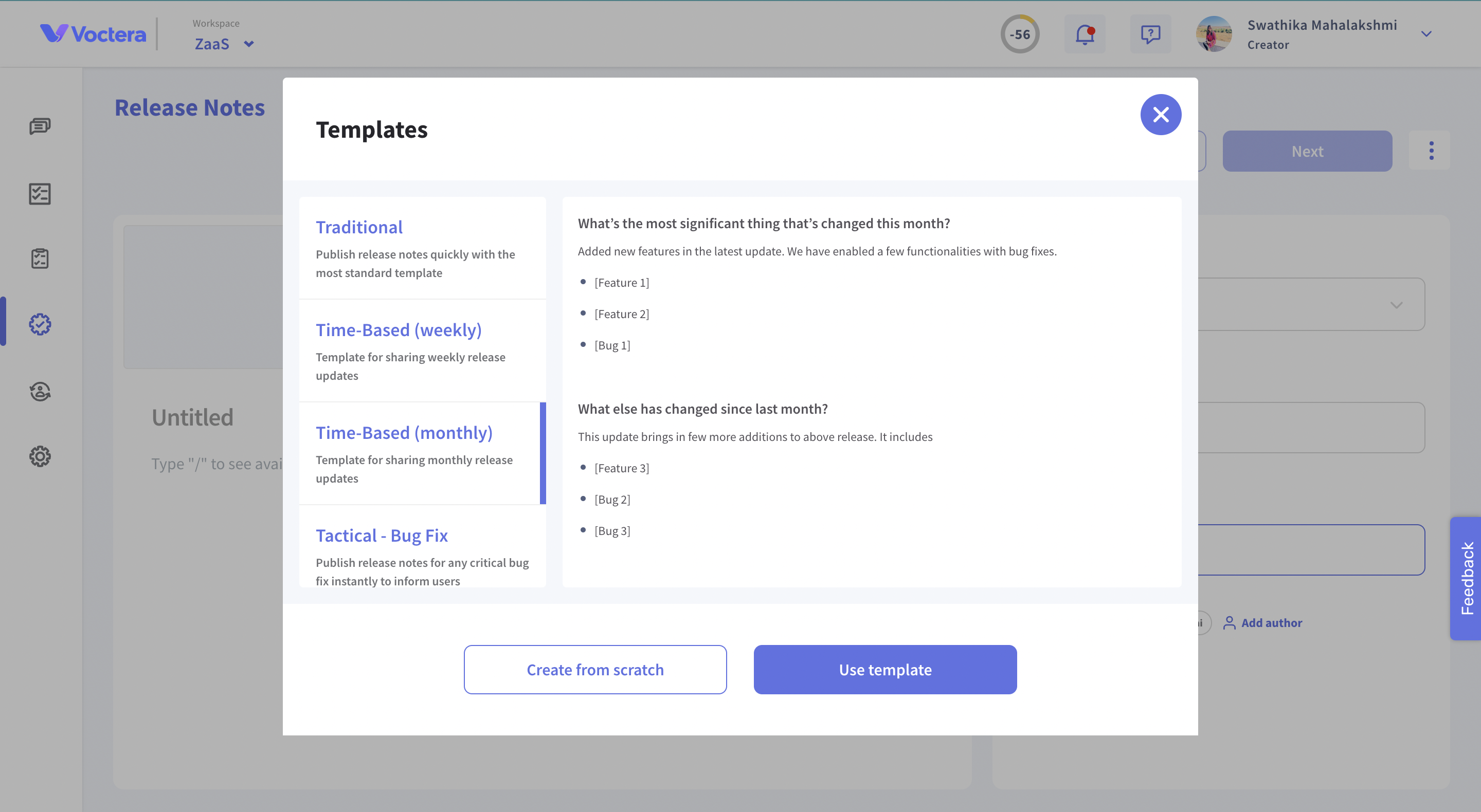Click the [Feature 1] bullet in the preview
The image size is (1481, 812).
(x=622, y=283)
